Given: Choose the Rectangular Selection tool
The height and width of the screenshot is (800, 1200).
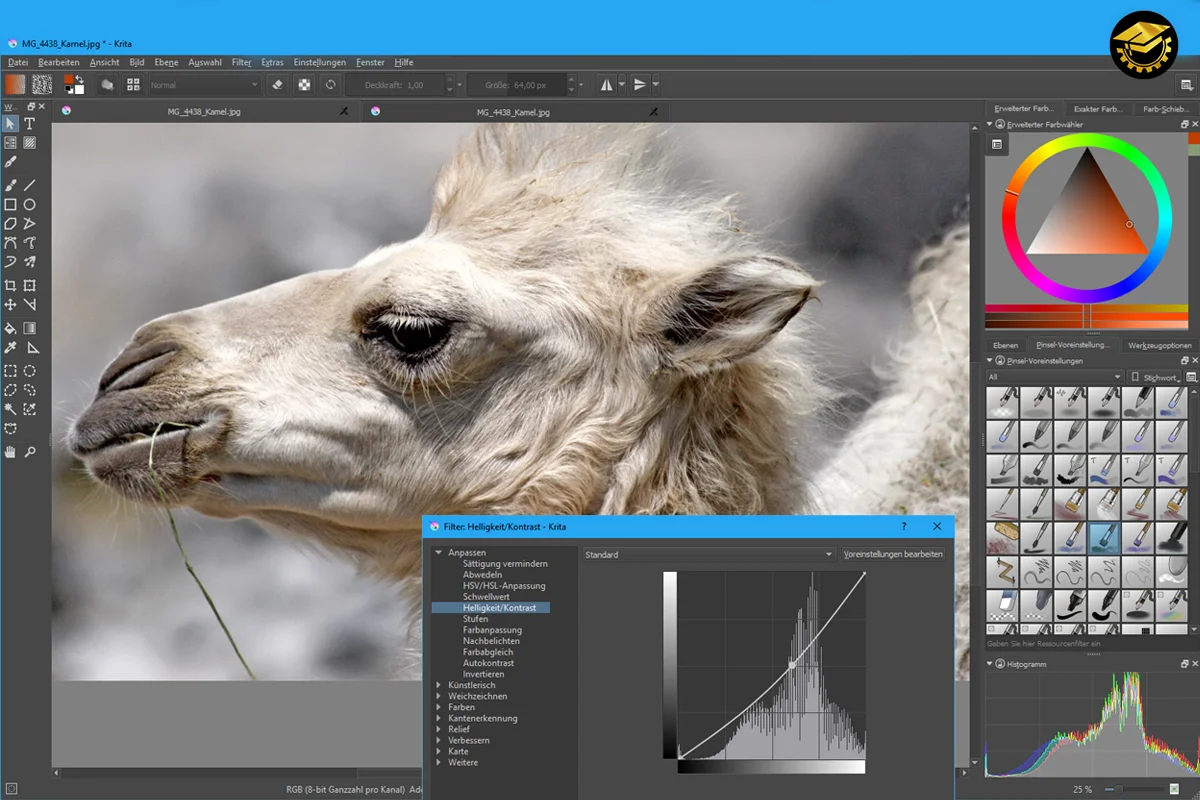Looking at the screenshot, I should click(10, 371).
